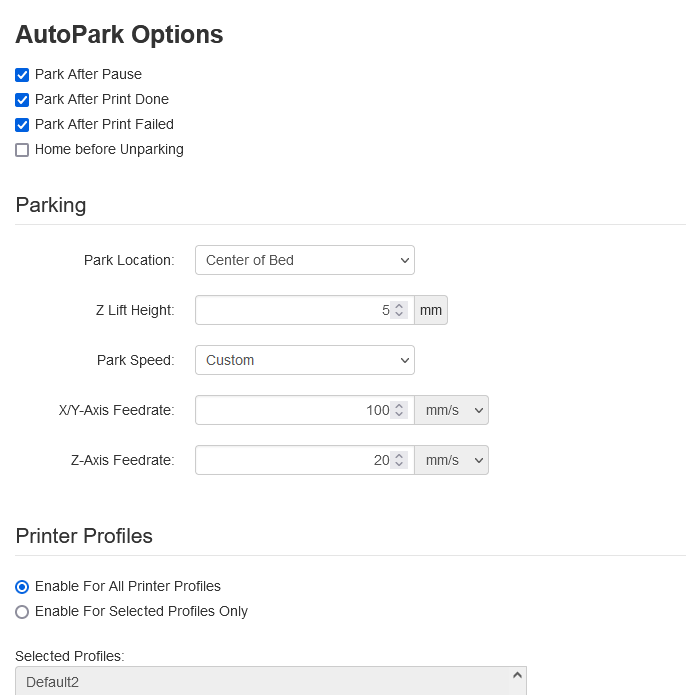
Task: Increment Z-Axis Feedrate stepper up arrow
Action: pyautogui.click(x=399, y=456)
